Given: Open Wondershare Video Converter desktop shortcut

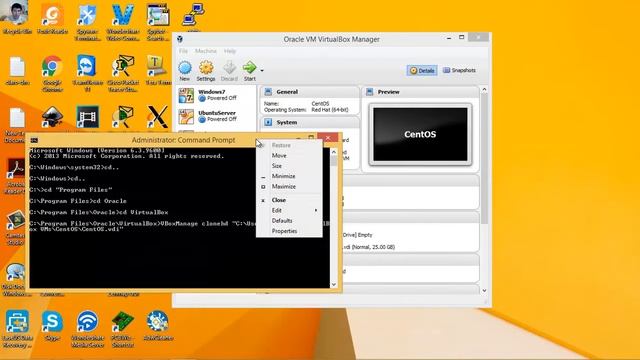Looking at the screenshot, I should point(123,22).
